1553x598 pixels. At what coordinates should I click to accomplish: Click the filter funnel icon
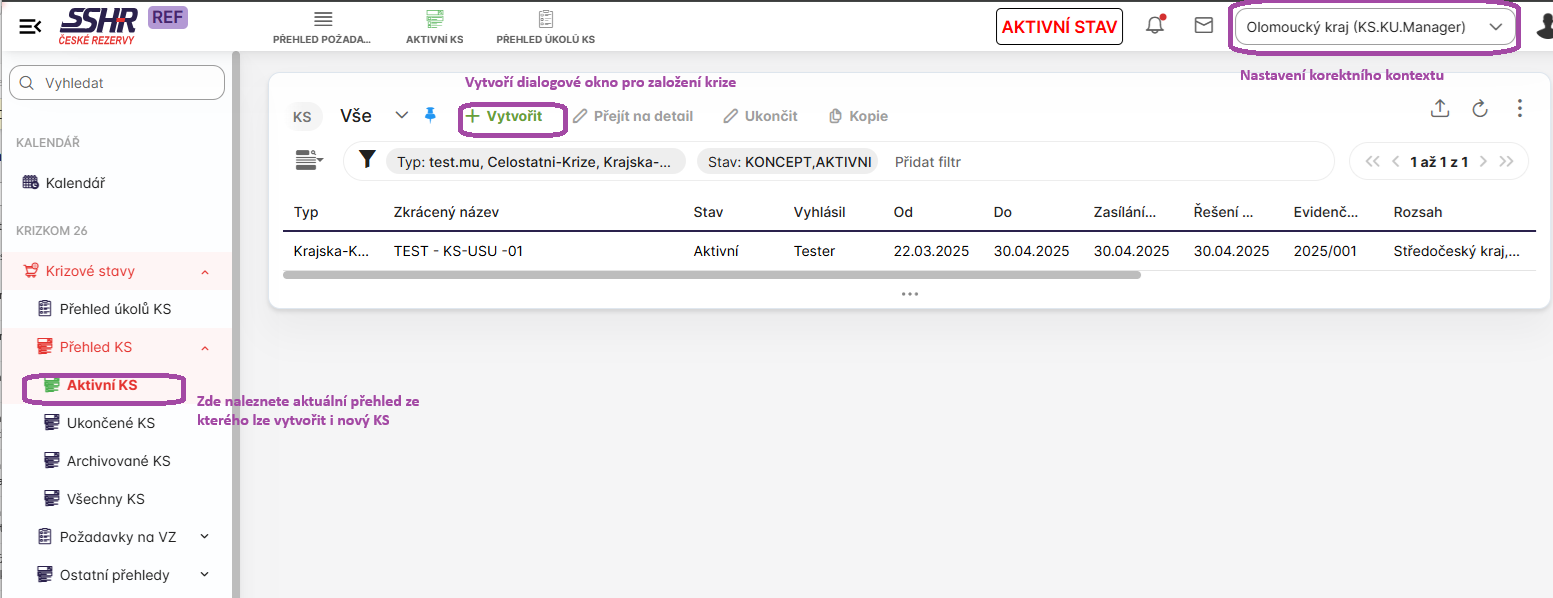[x=367, y=160]
